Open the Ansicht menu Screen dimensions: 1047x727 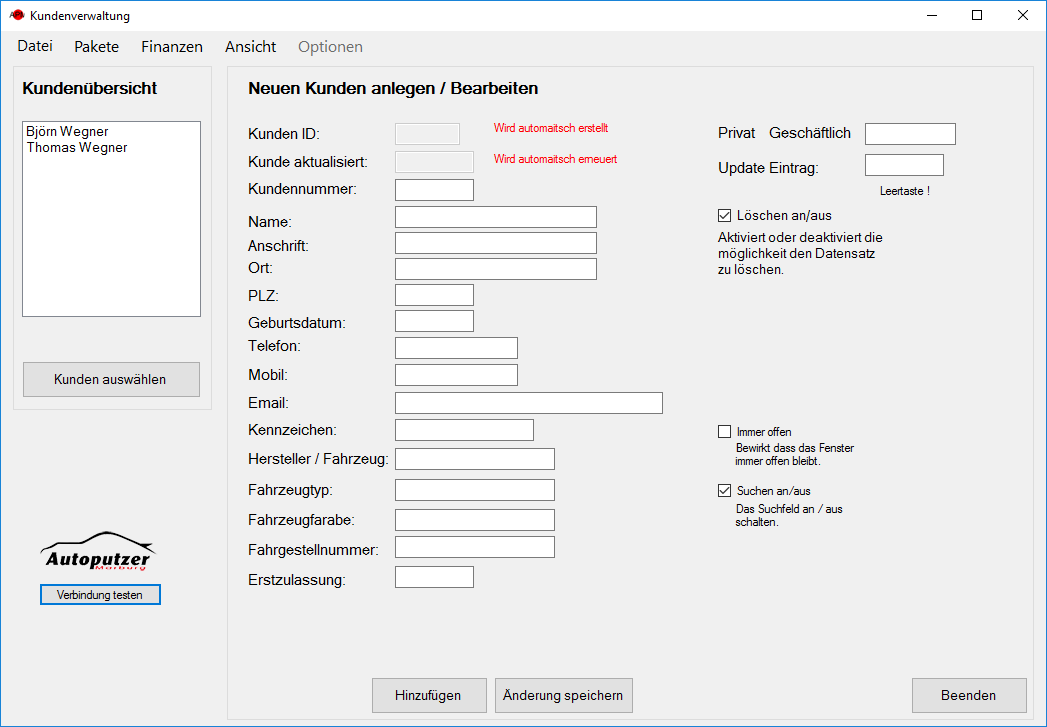tap(250, 47)
